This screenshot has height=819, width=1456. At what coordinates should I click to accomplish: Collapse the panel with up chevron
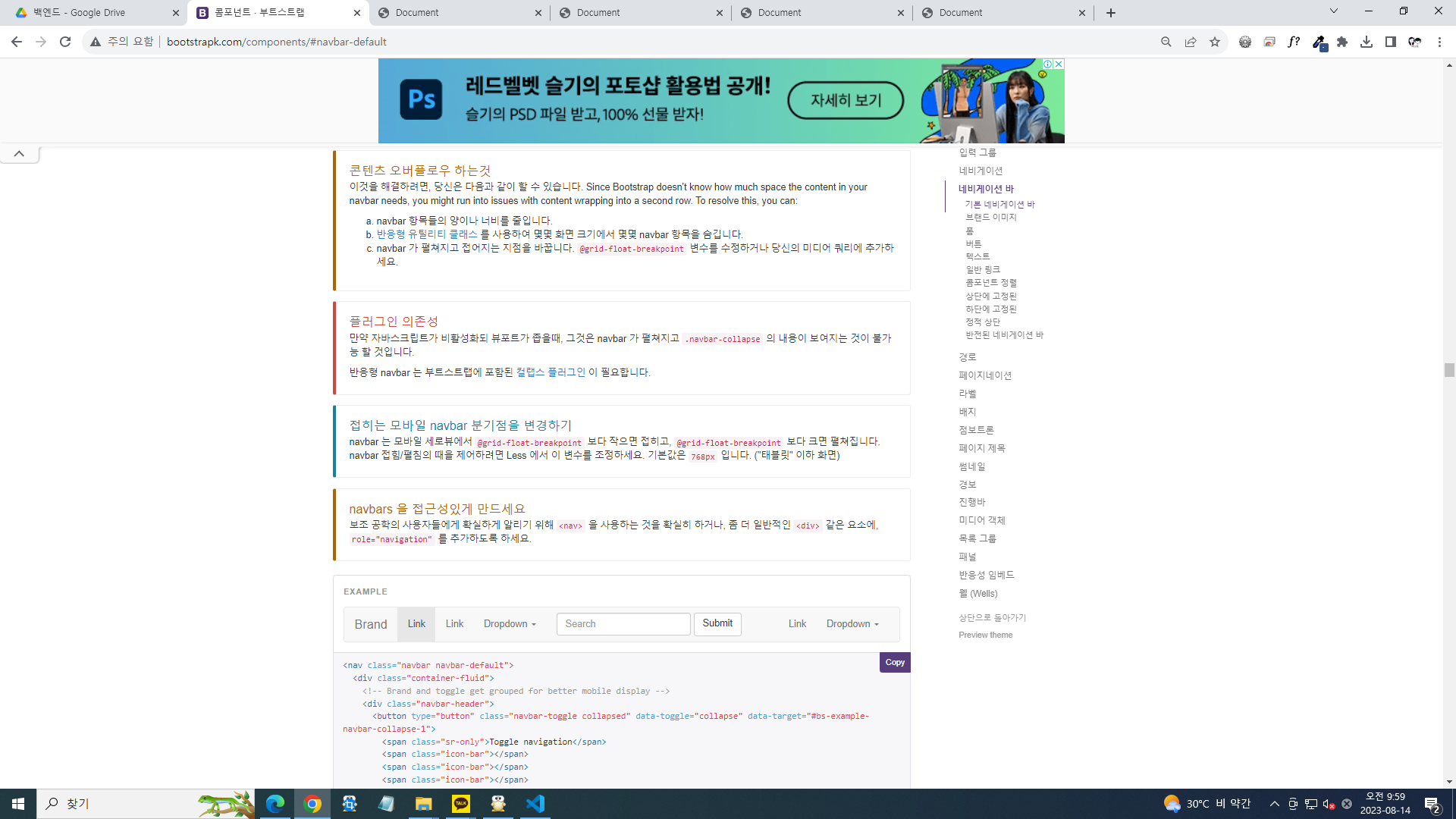[19, 154]
